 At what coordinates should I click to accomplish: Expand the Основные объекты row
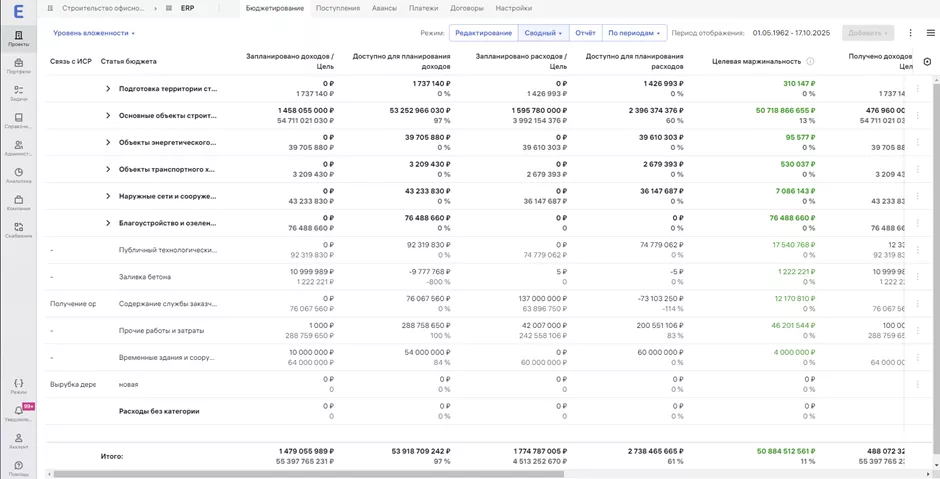tap(108, 116)
